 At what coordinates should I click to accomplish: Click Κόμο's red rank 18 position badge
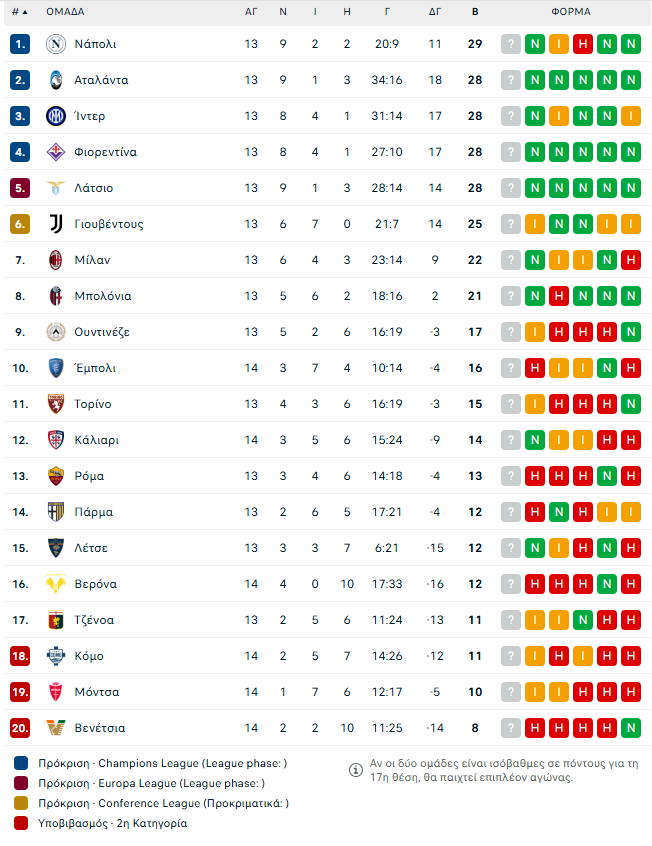[20, 656]
